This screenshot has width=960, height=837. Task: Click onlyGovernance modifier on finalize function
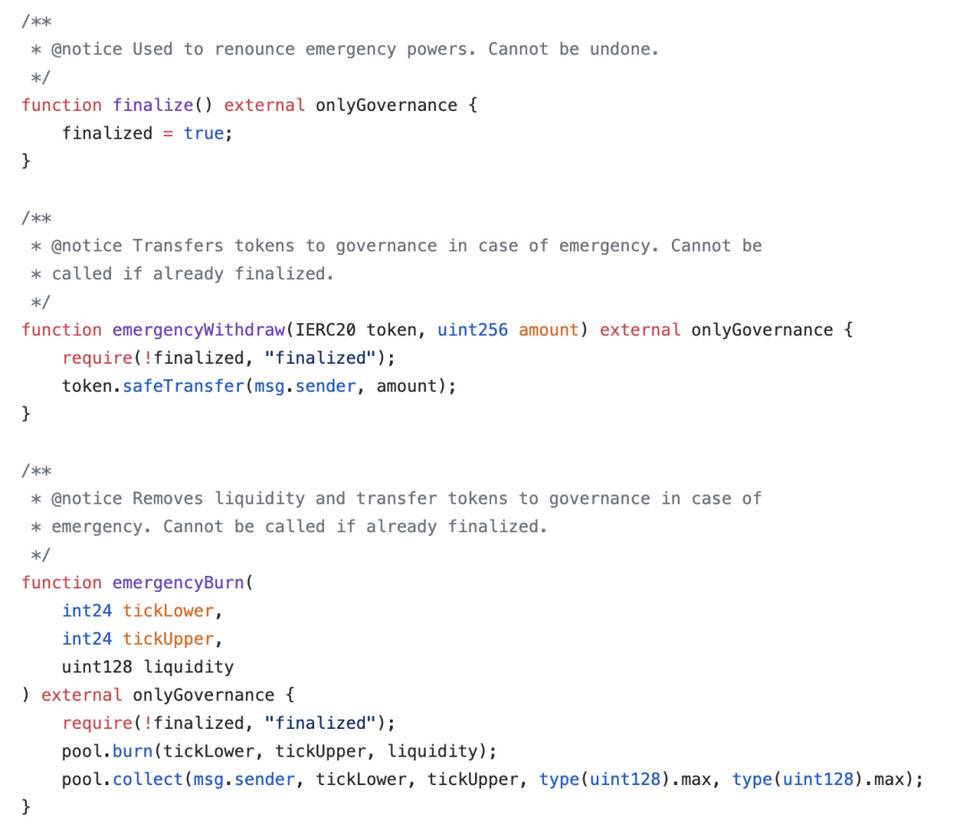tap(386, 105)
